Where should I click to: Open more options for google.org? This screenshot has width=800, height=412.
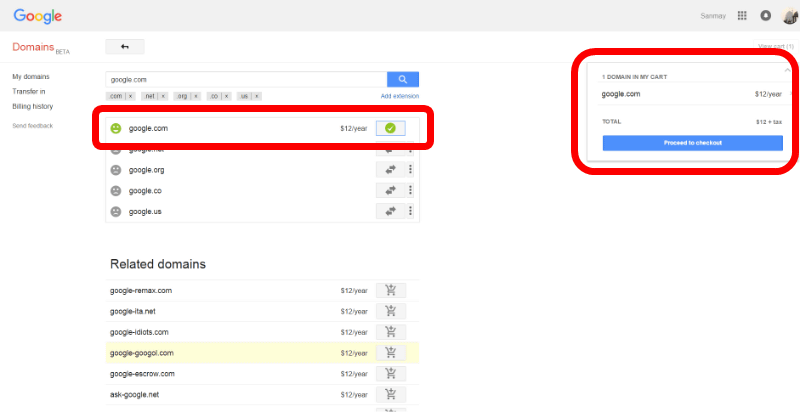pos(410,170)
